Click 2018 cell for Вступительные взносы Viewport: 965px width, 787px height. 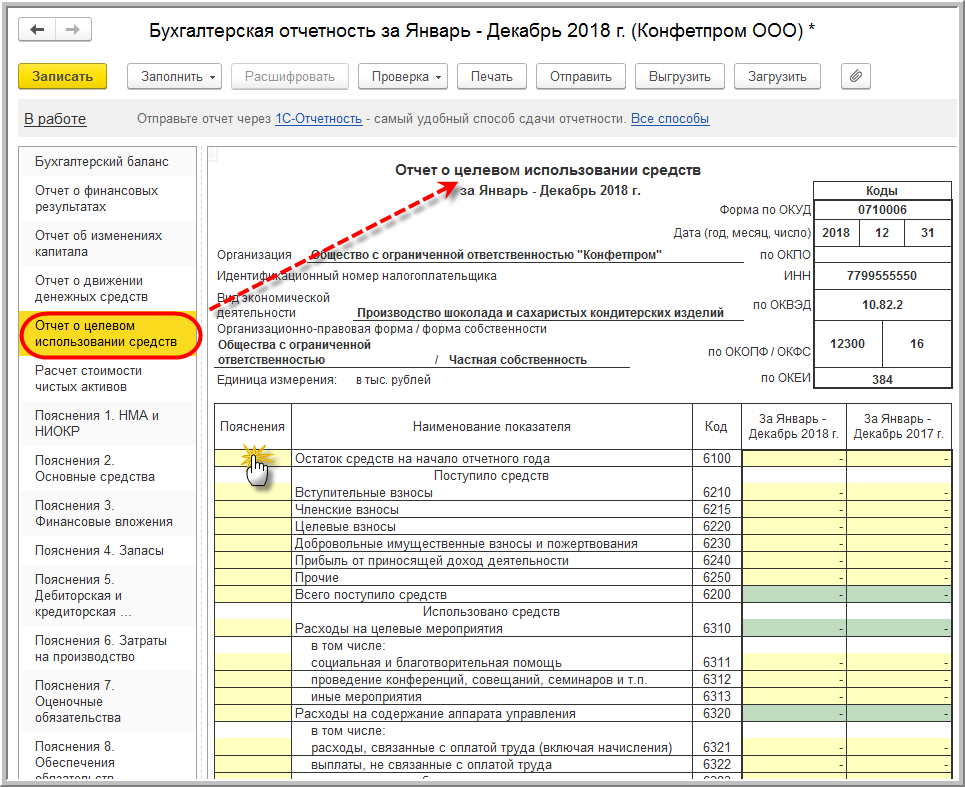794,492
